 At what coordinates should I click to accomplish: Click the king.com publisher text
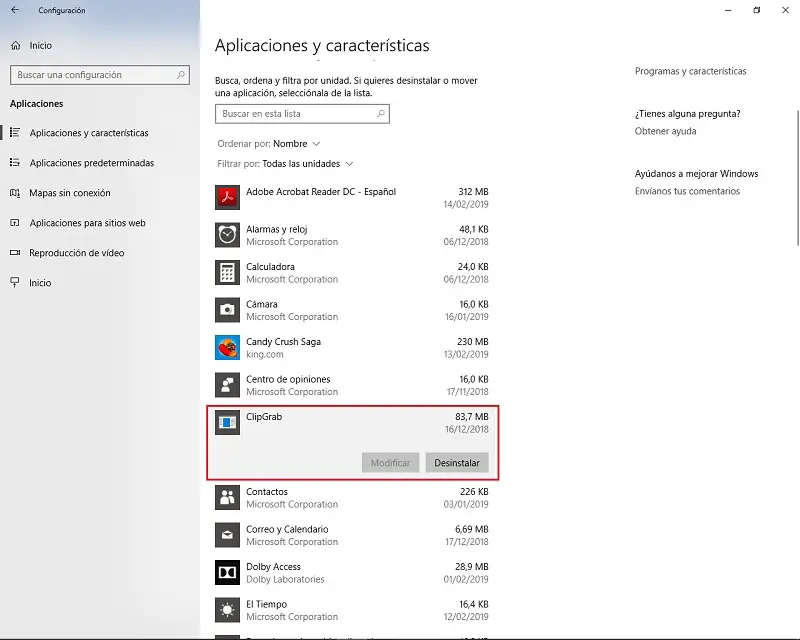[265, 354]
